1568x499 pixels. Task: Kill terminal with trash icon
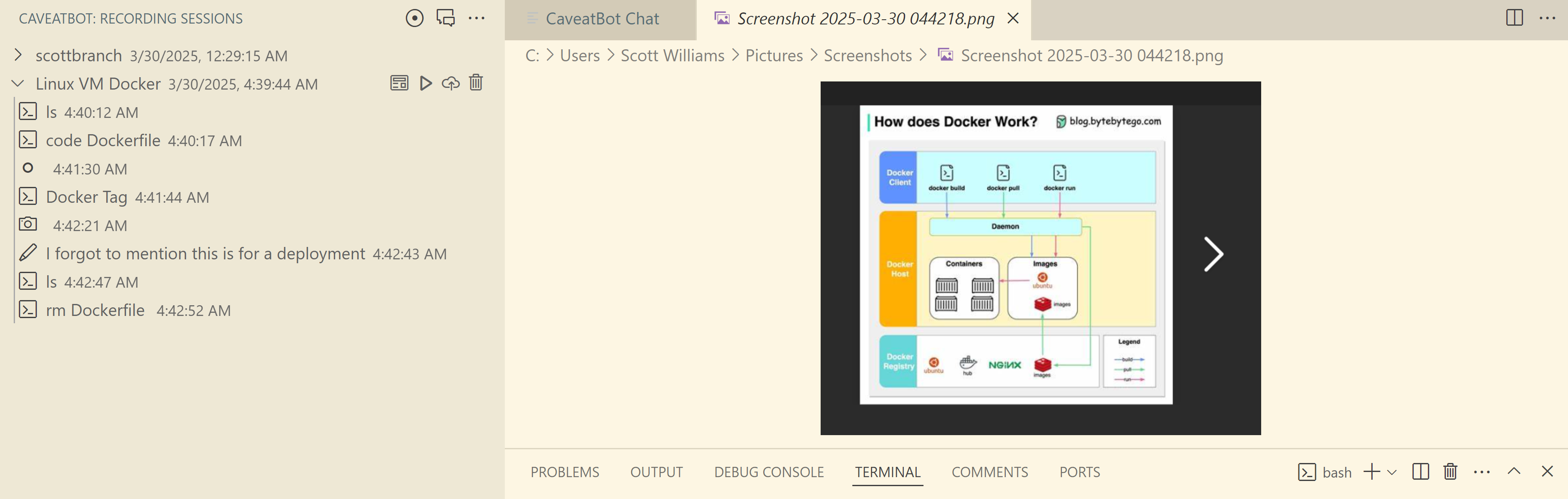point(1450,472)
